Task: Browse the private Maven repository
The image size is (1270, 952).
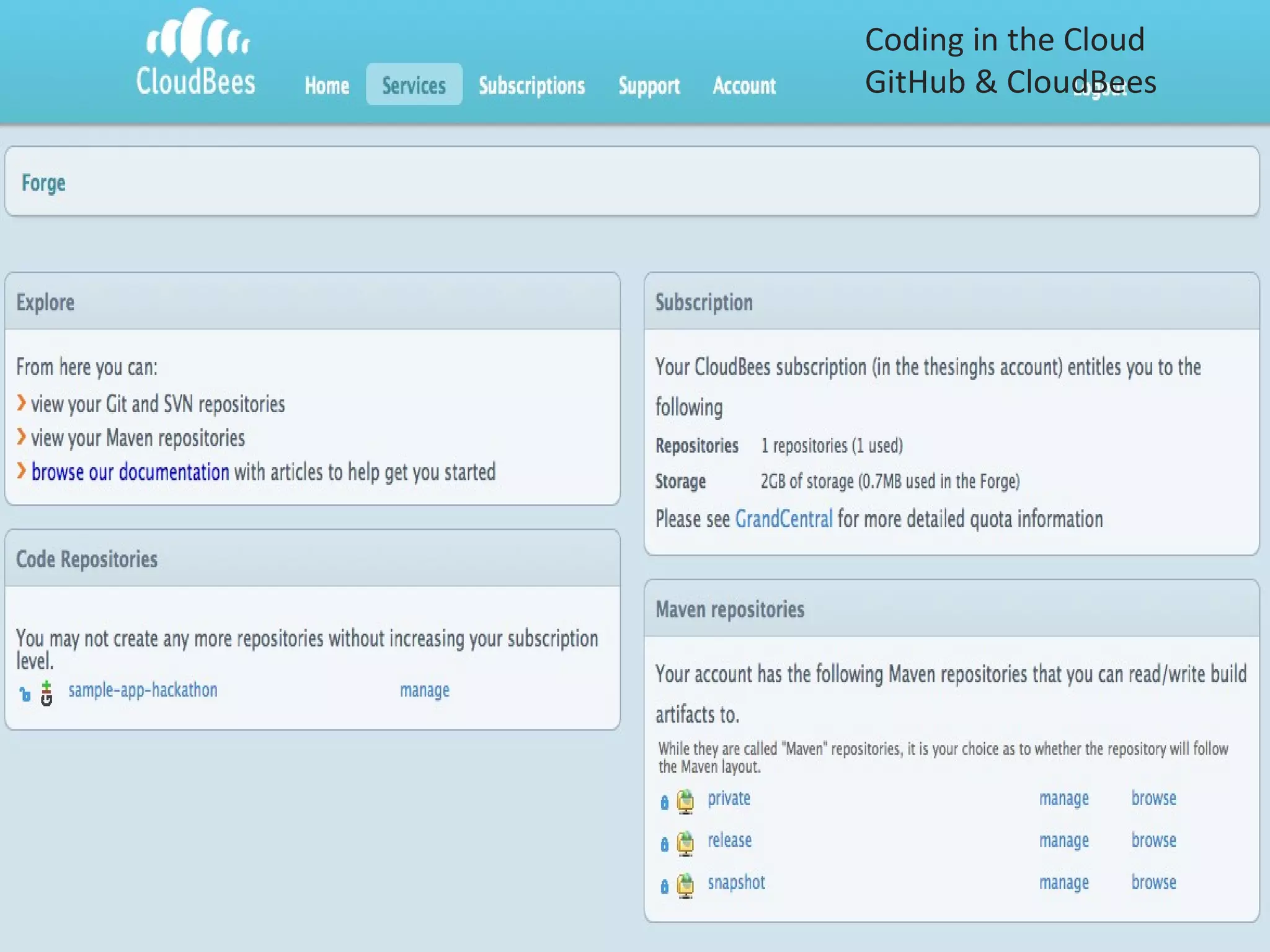Action: click(1154, 798)
